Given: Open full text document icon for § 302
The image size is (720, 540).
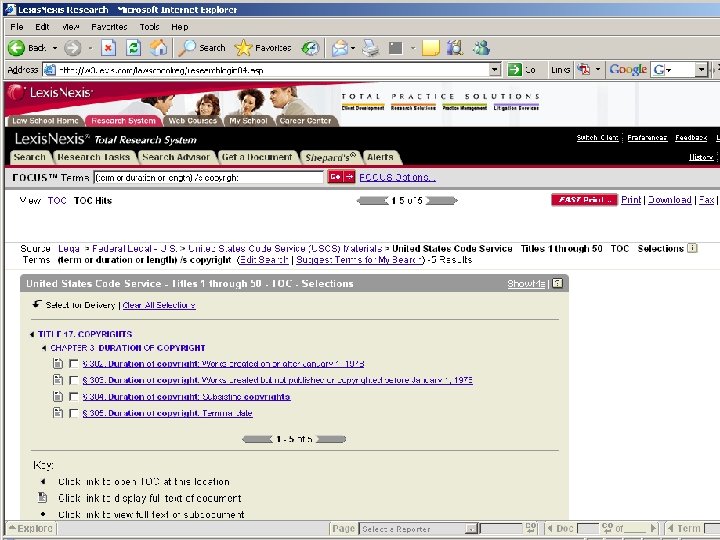Looking at the screenshot, I should click(x=57, y=363).
